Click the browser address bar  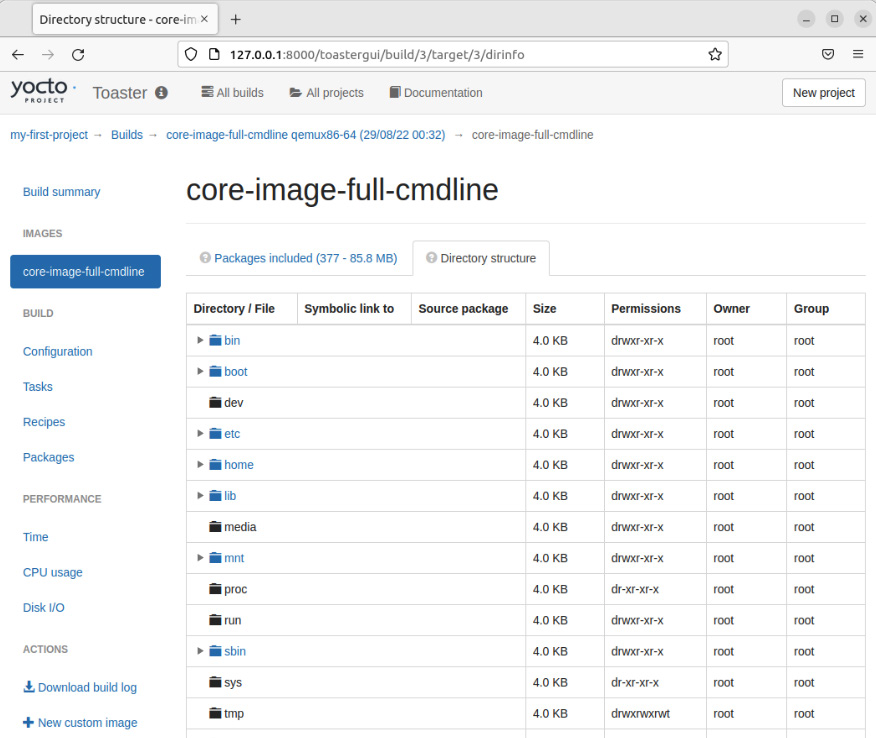[x=453, y=55]
